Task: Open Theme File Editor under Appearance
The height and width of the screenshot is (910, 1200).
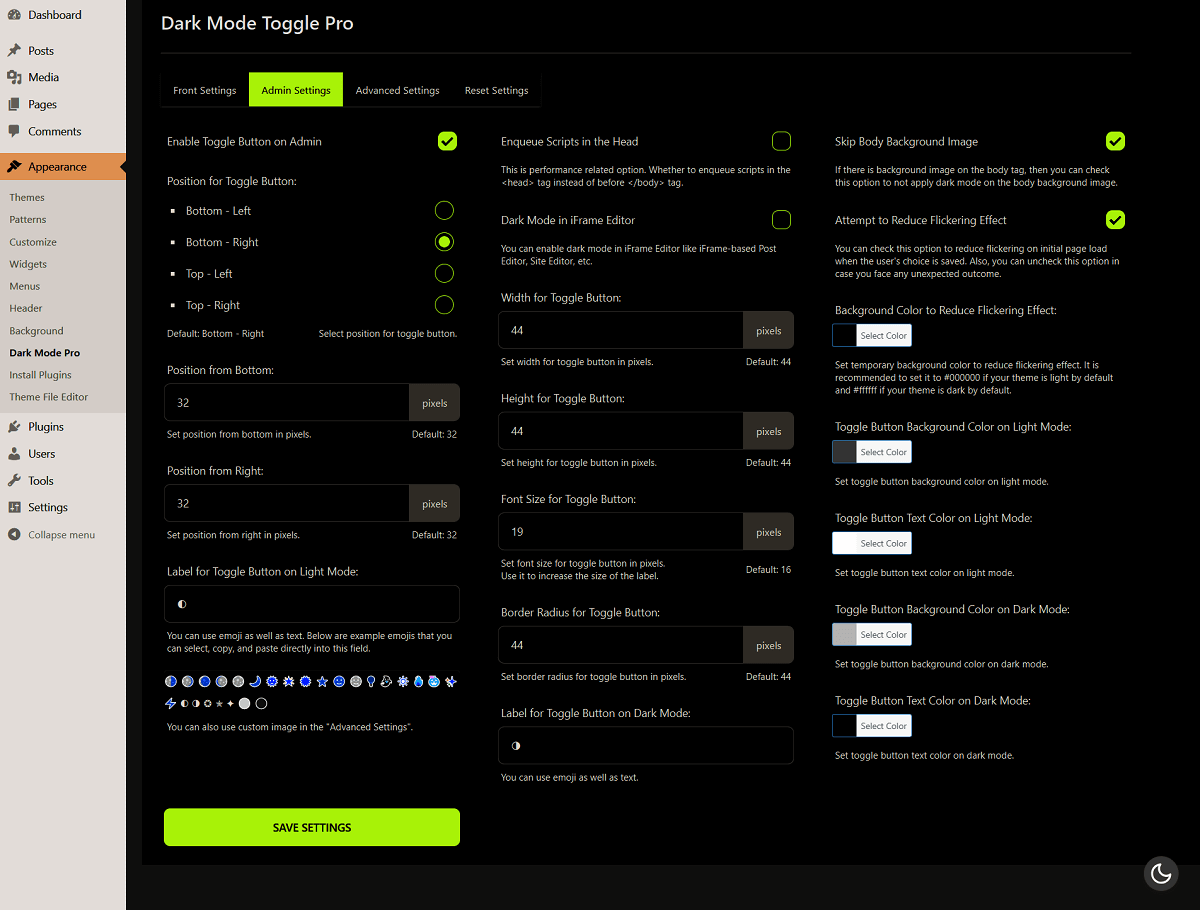Action: [49, 397]
